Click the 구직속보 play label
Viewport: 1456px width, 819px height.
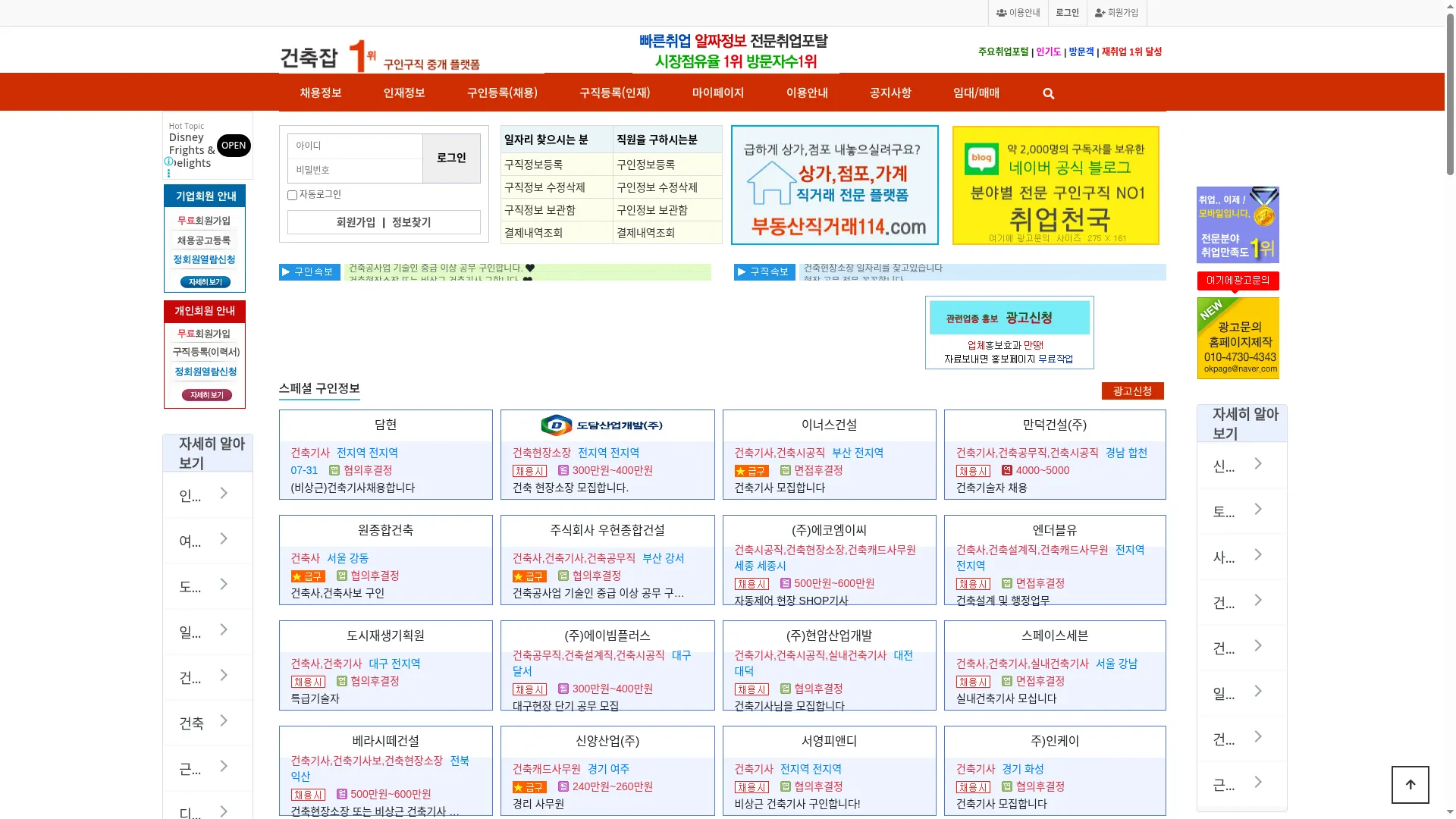[764, 272]
